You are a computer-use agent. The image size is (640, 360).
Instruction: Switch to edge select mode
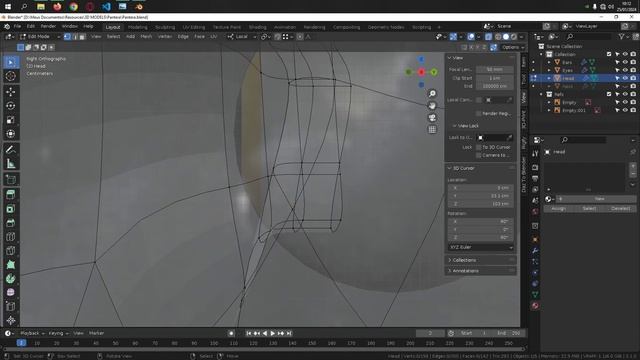click(x=75, y=37)
